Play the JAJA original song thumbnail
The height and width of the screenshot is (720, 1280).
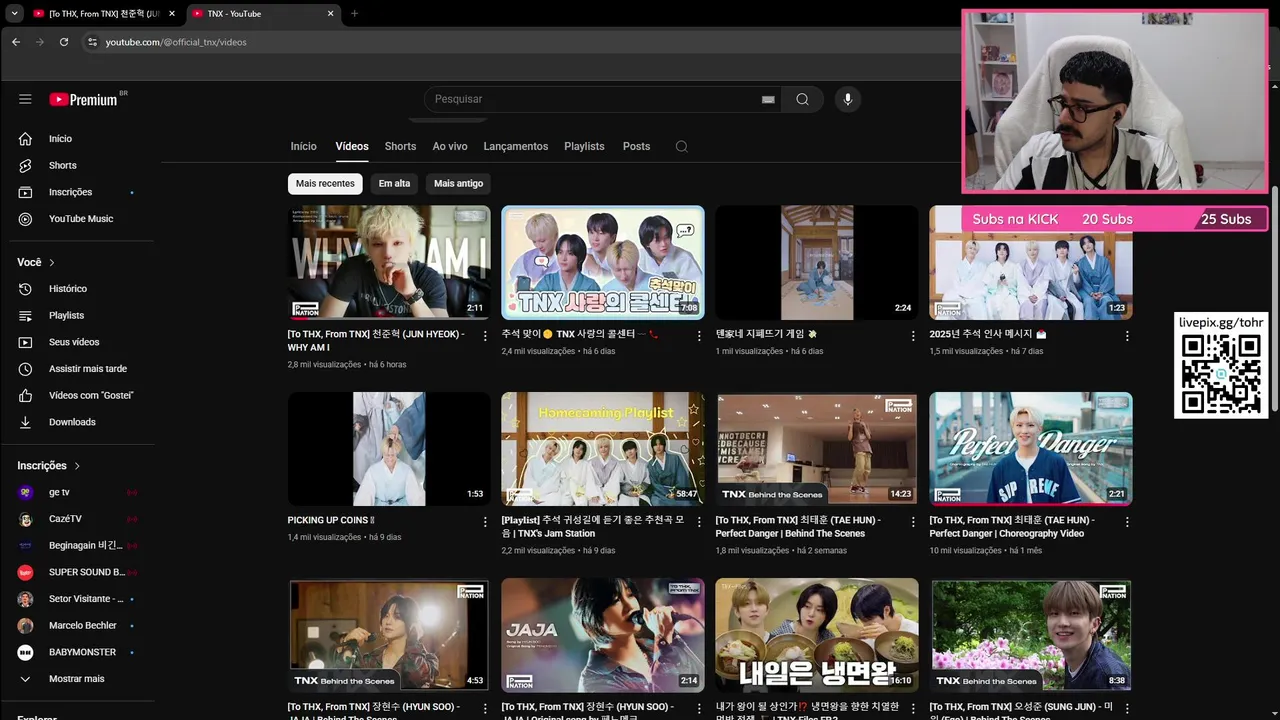click(x=603, y=635)
